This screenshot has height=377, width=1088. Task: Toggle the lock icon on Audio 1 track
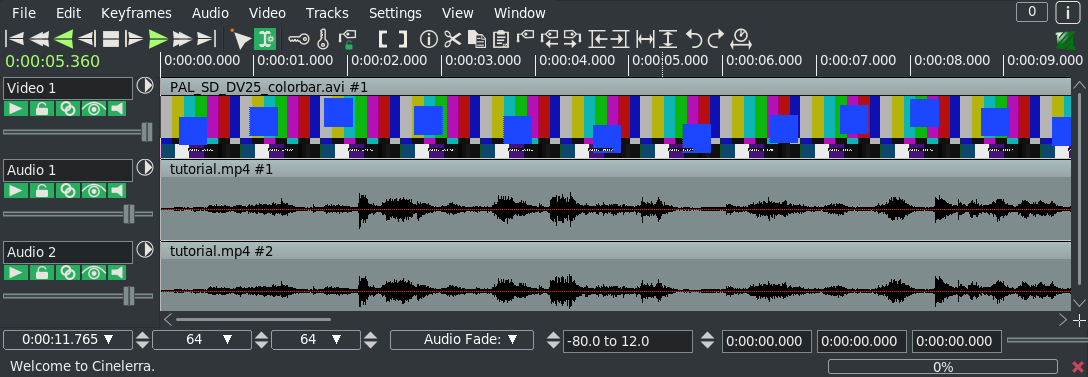(42, 190)
